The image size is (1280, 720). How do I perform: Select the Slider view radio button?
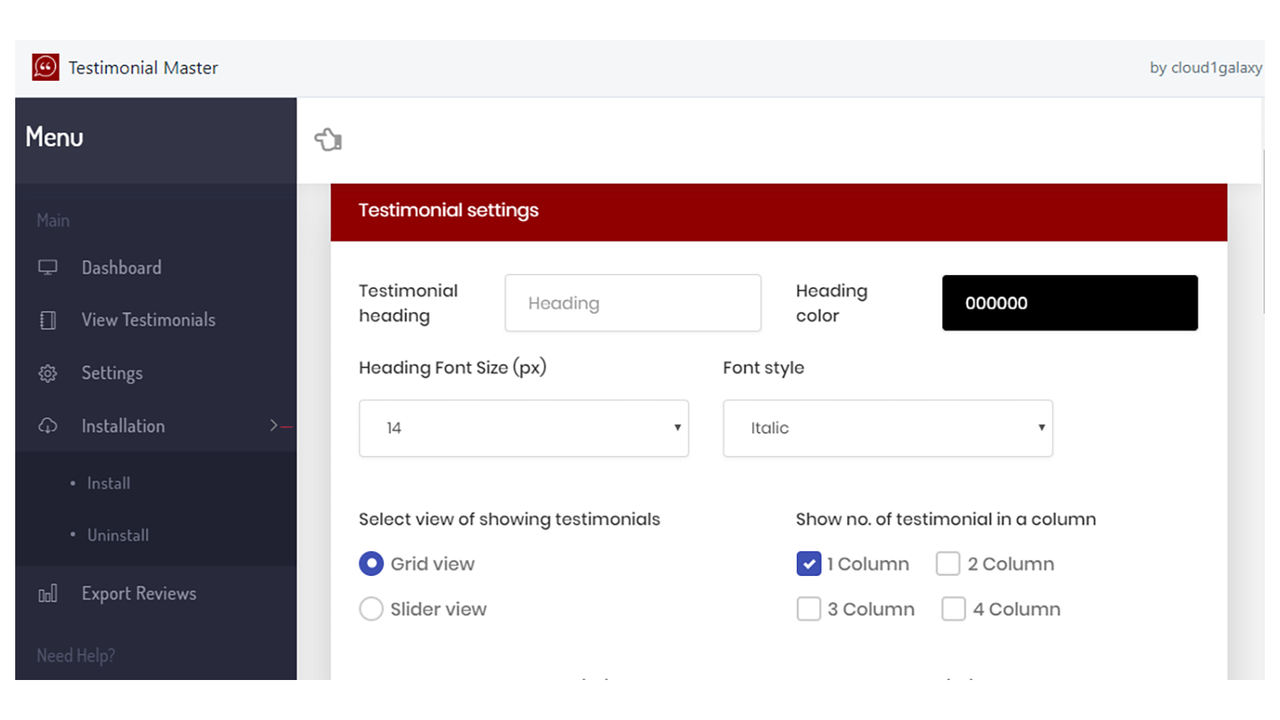click(371, 609)
